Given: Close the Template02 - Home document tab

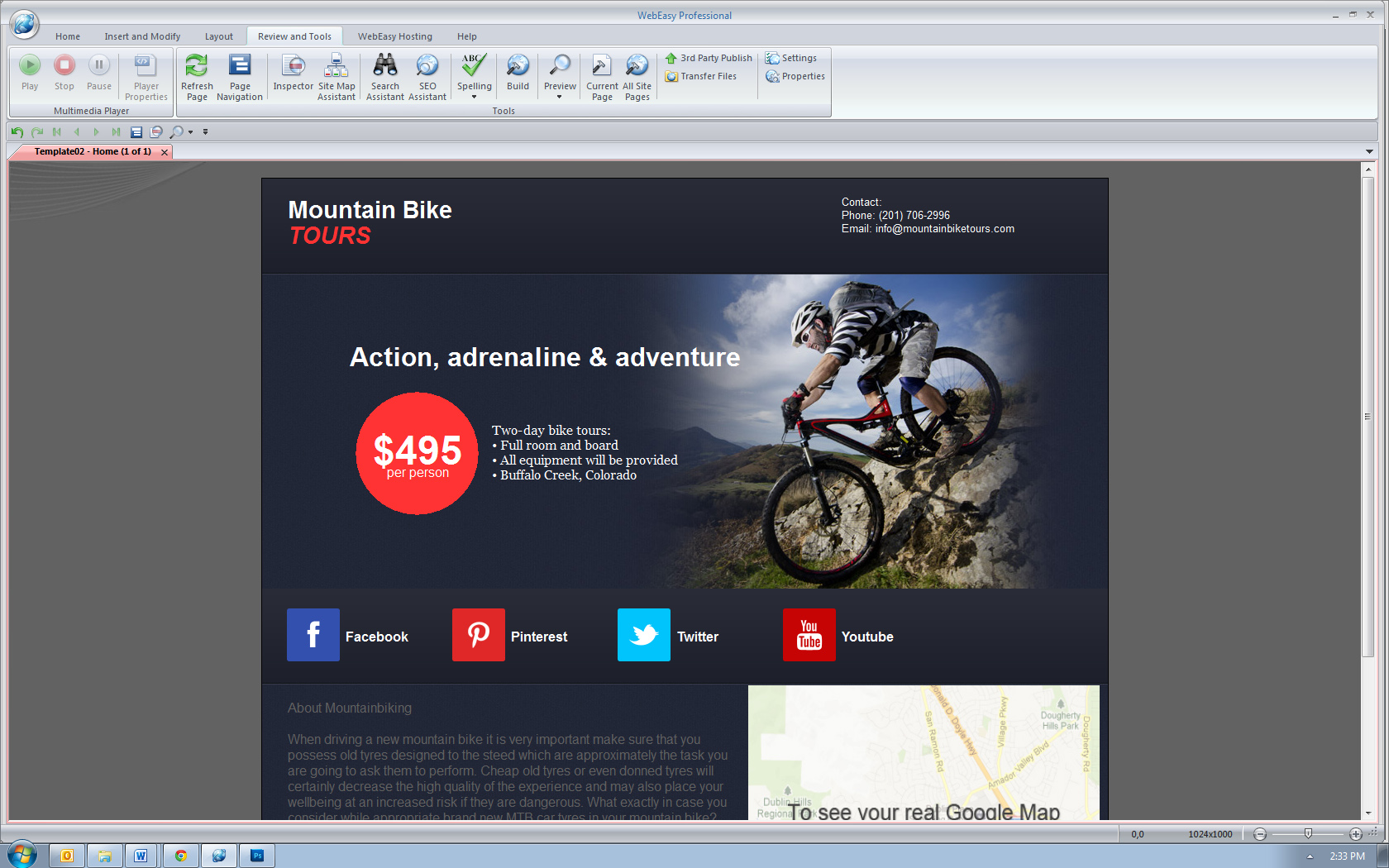Looking at the screenshot, I should pyautogui.click(x=165, y=152).
